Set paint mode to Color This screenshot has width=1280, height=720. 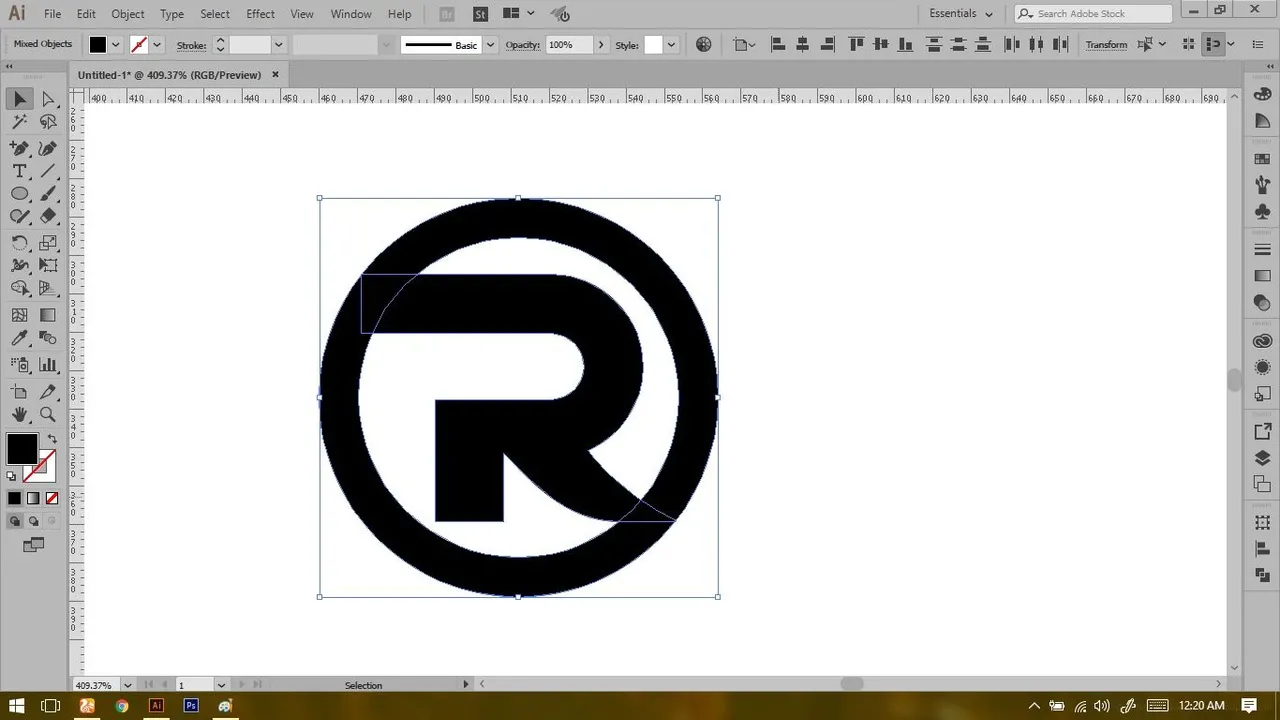click(14, 498)
